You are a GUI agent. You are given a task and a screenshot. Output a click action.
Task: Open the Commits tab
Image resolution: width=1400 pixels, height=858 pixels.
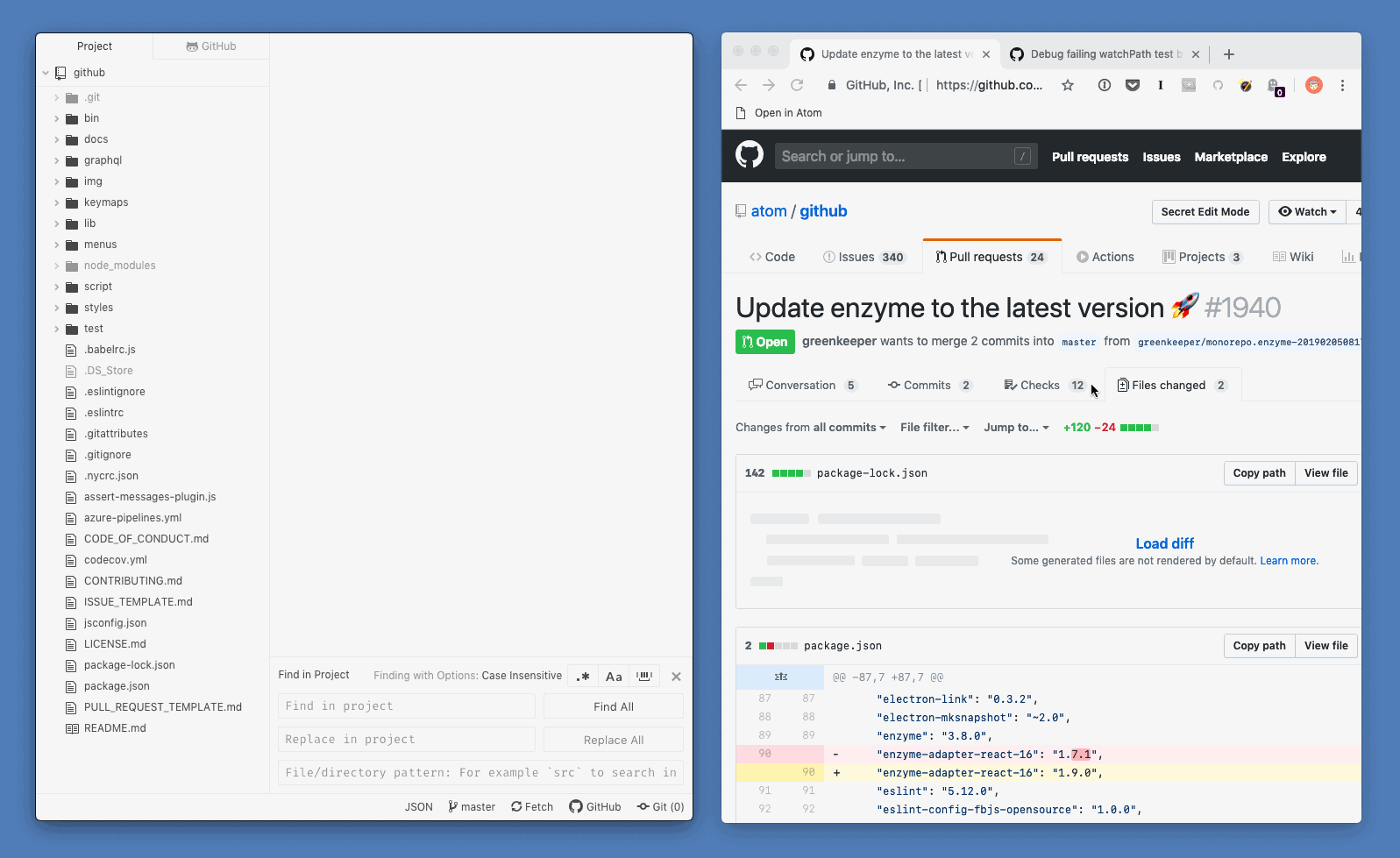(x=929, y=386)
